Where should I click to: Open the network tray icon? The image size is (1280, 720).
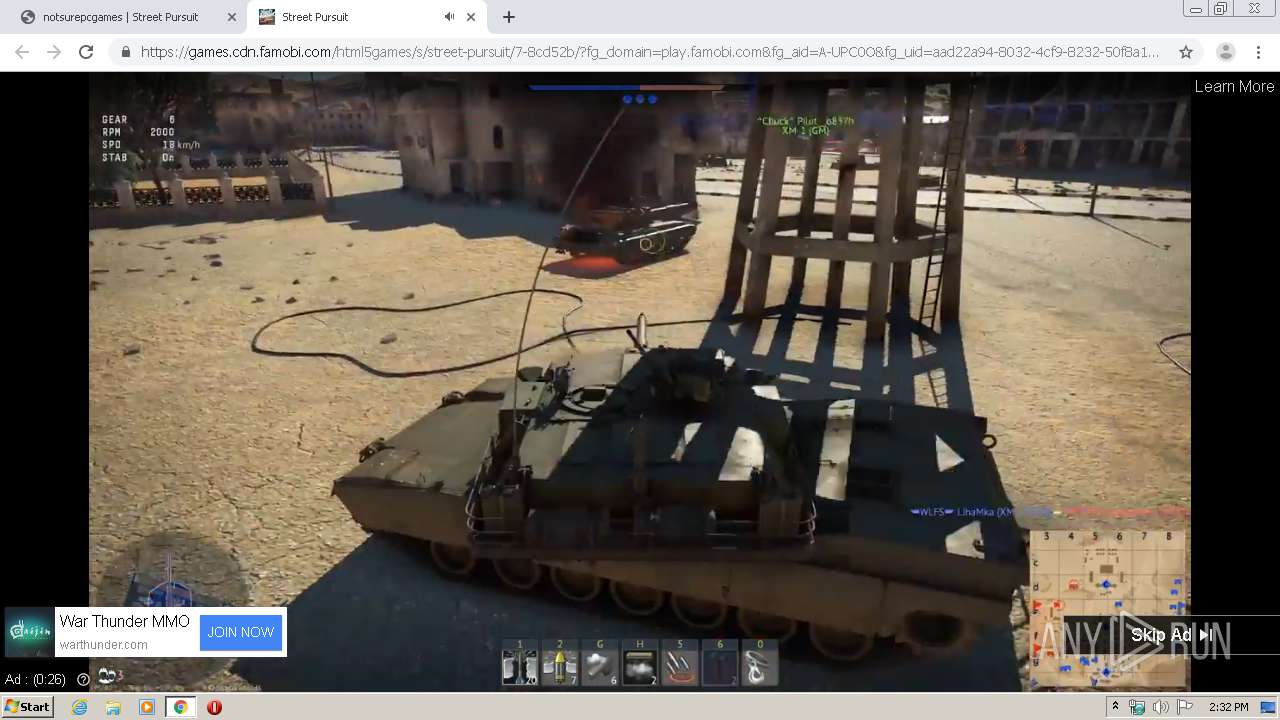(1137, 707)
